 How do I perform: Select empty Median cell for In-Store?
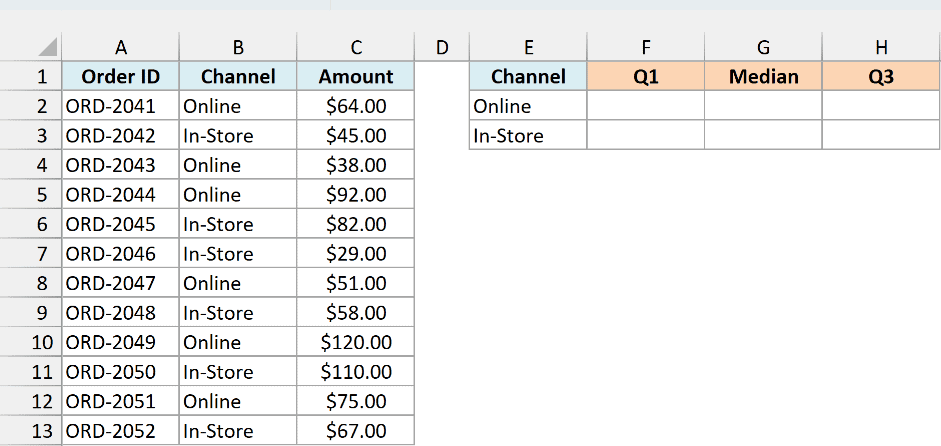(x=763, y=135)
